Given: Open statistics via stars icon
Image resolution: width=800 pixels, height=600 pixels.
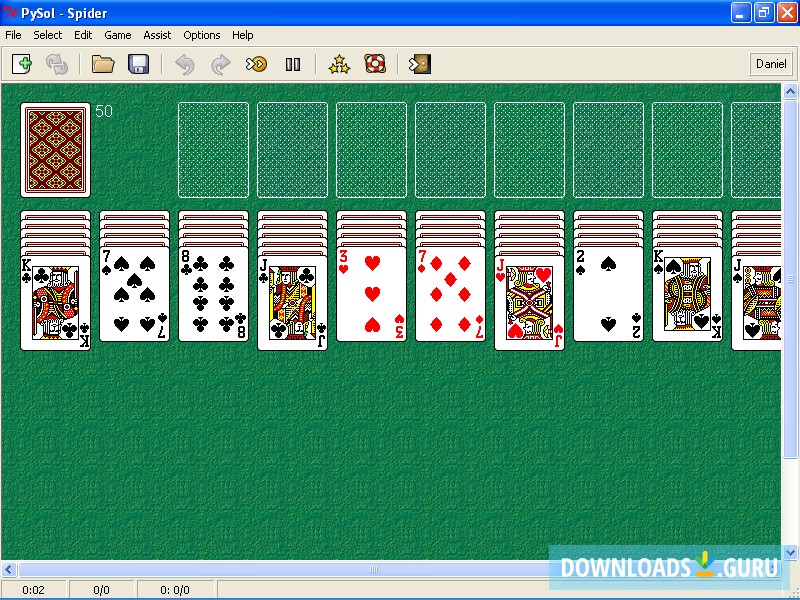Looking at the screenshot, I should (339, 64).
